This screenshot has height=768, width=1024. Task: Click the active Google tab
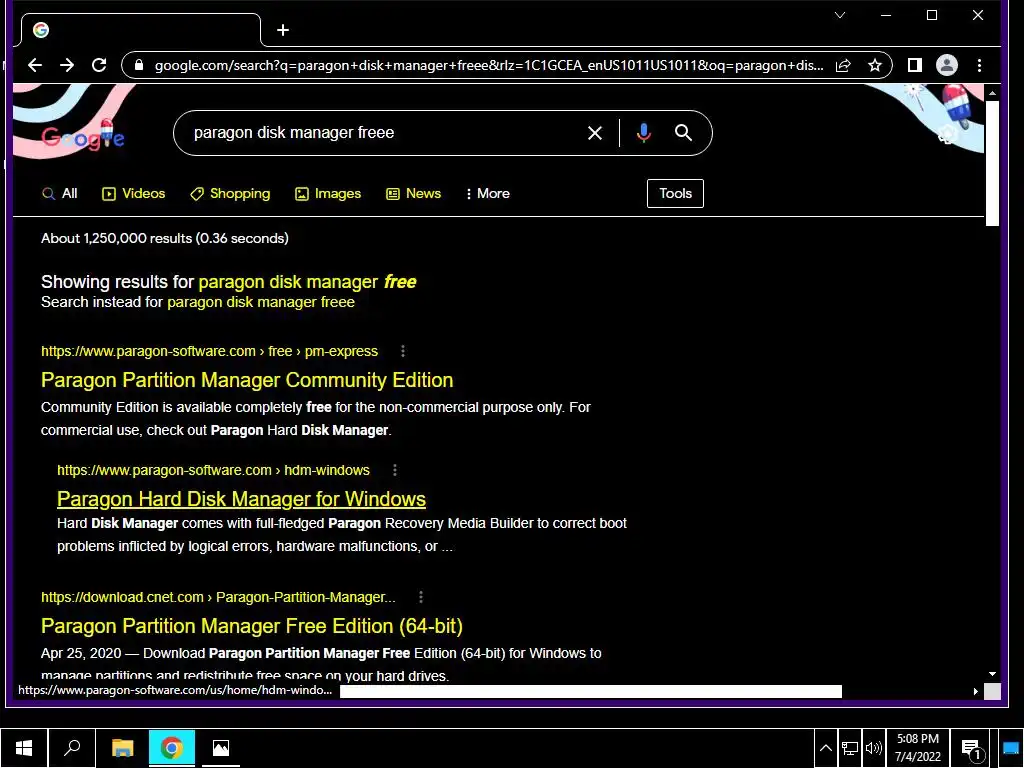click(x=140, y=30)
